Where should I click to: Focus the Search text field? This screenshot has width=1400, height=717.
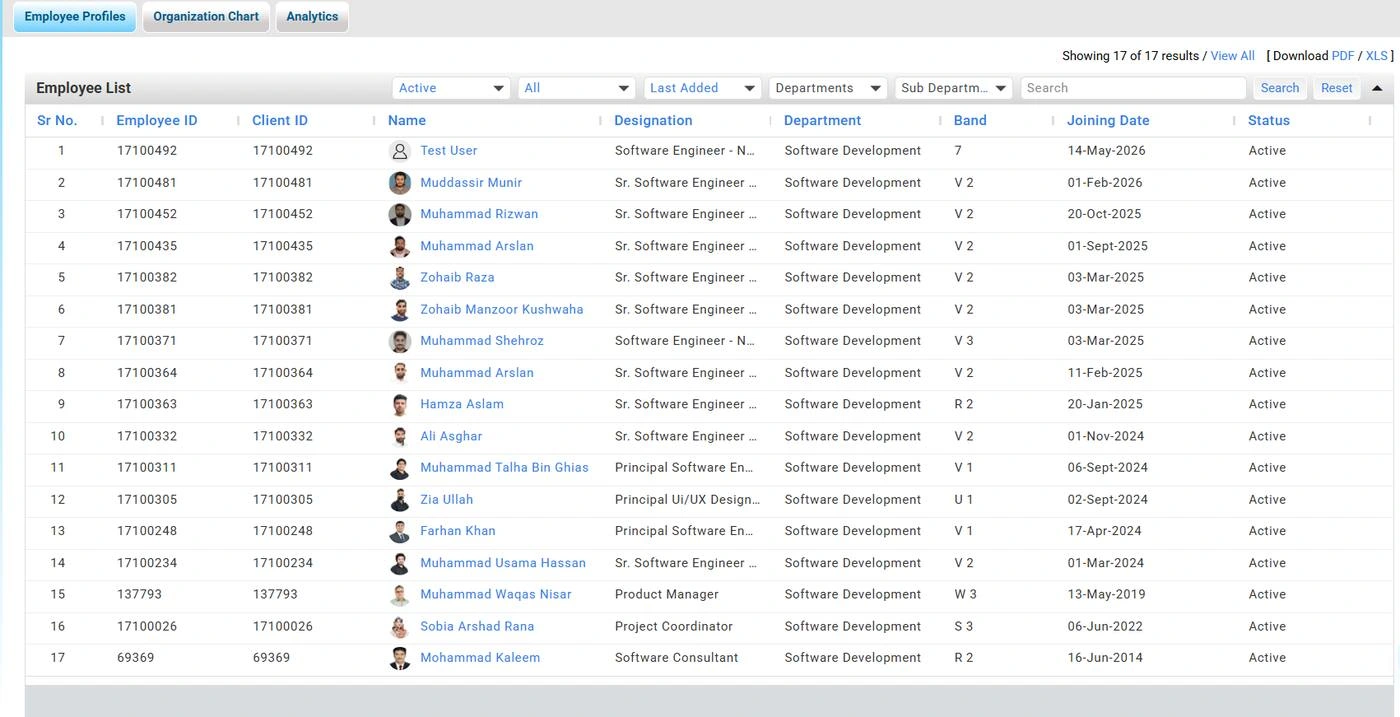(x=1132, y=88)
